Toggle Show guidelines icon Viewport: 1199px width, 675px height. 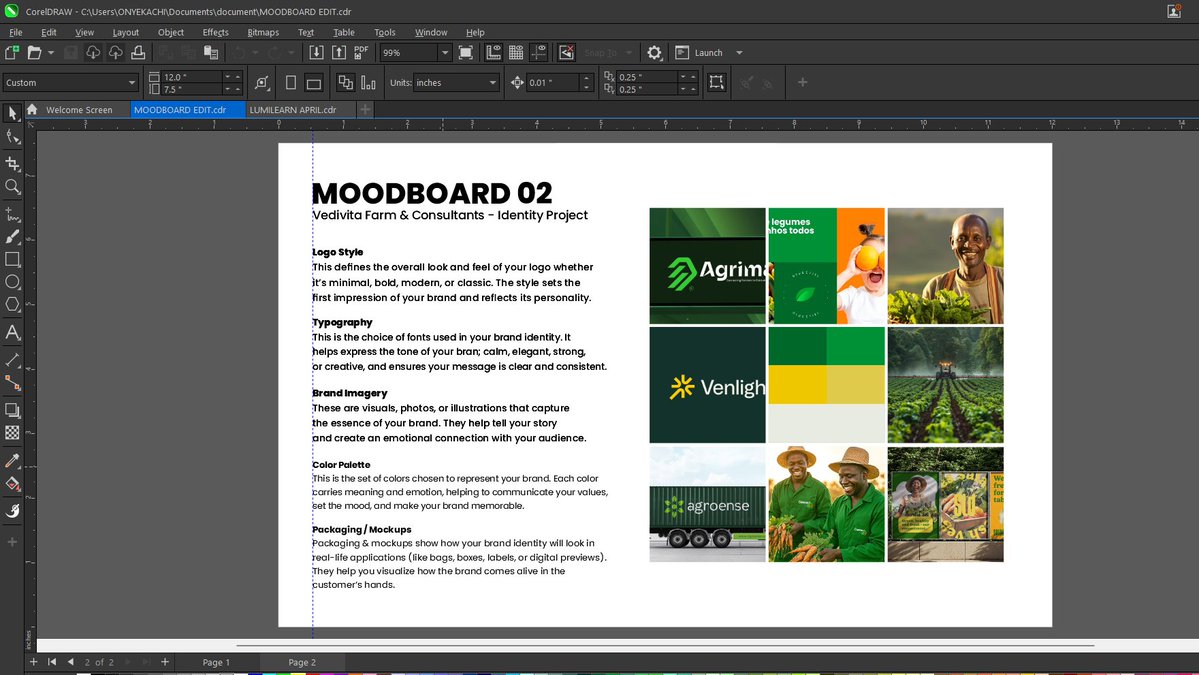(x=539, y=53)
